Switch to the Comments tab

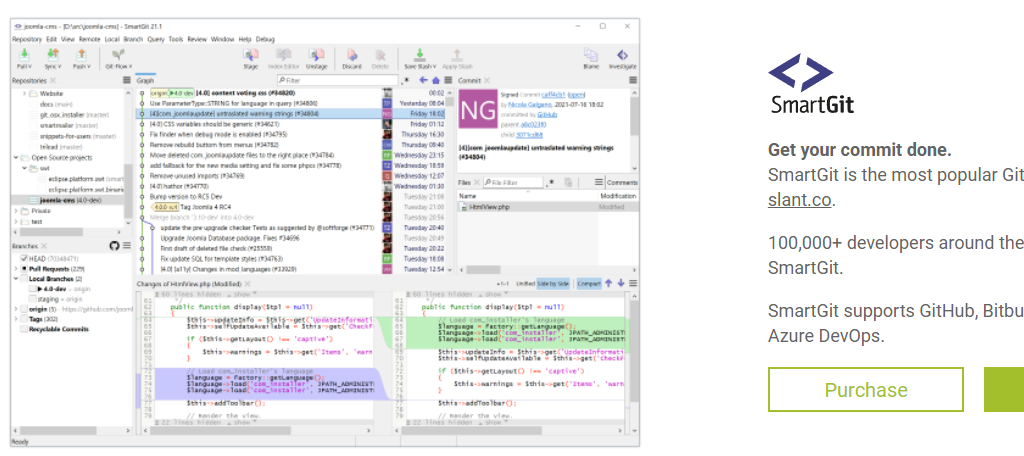(622, 182)
